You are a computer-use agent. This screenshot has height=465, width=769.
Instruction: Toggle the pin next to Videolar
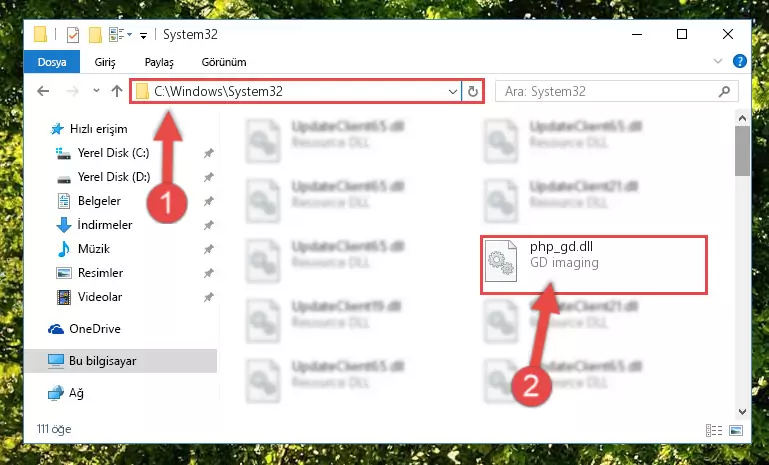coord(208,297)
